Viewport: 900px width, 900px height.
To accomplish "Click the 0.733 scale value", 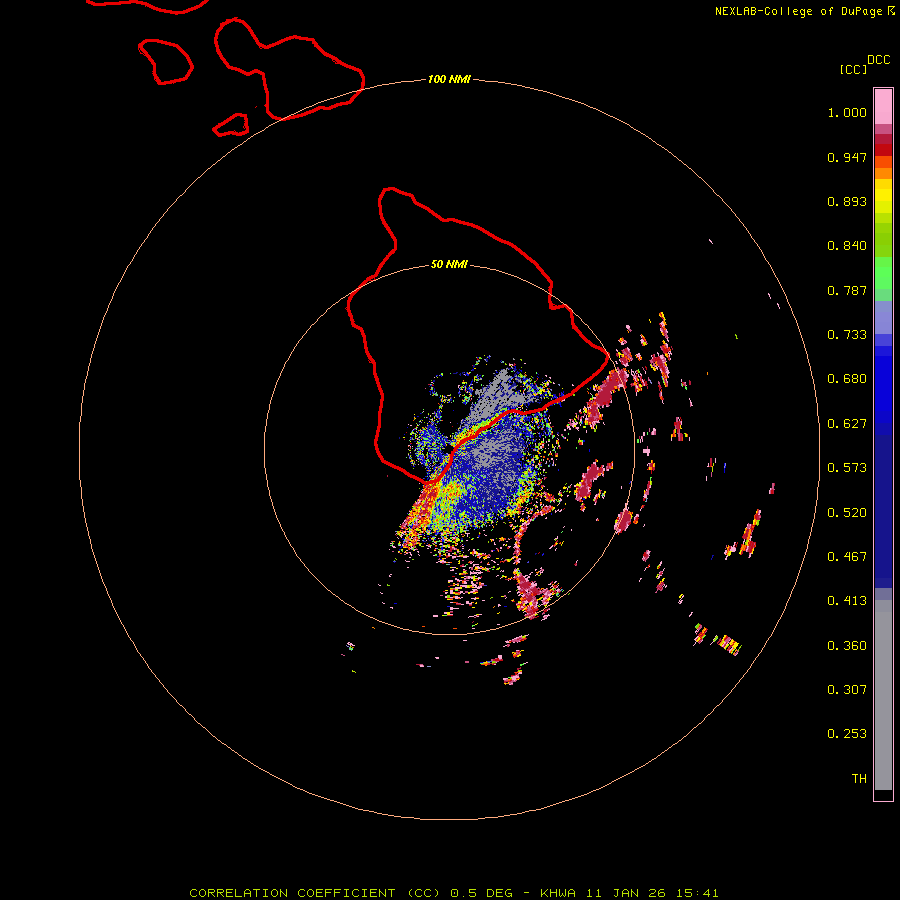I will coord(847,335).
